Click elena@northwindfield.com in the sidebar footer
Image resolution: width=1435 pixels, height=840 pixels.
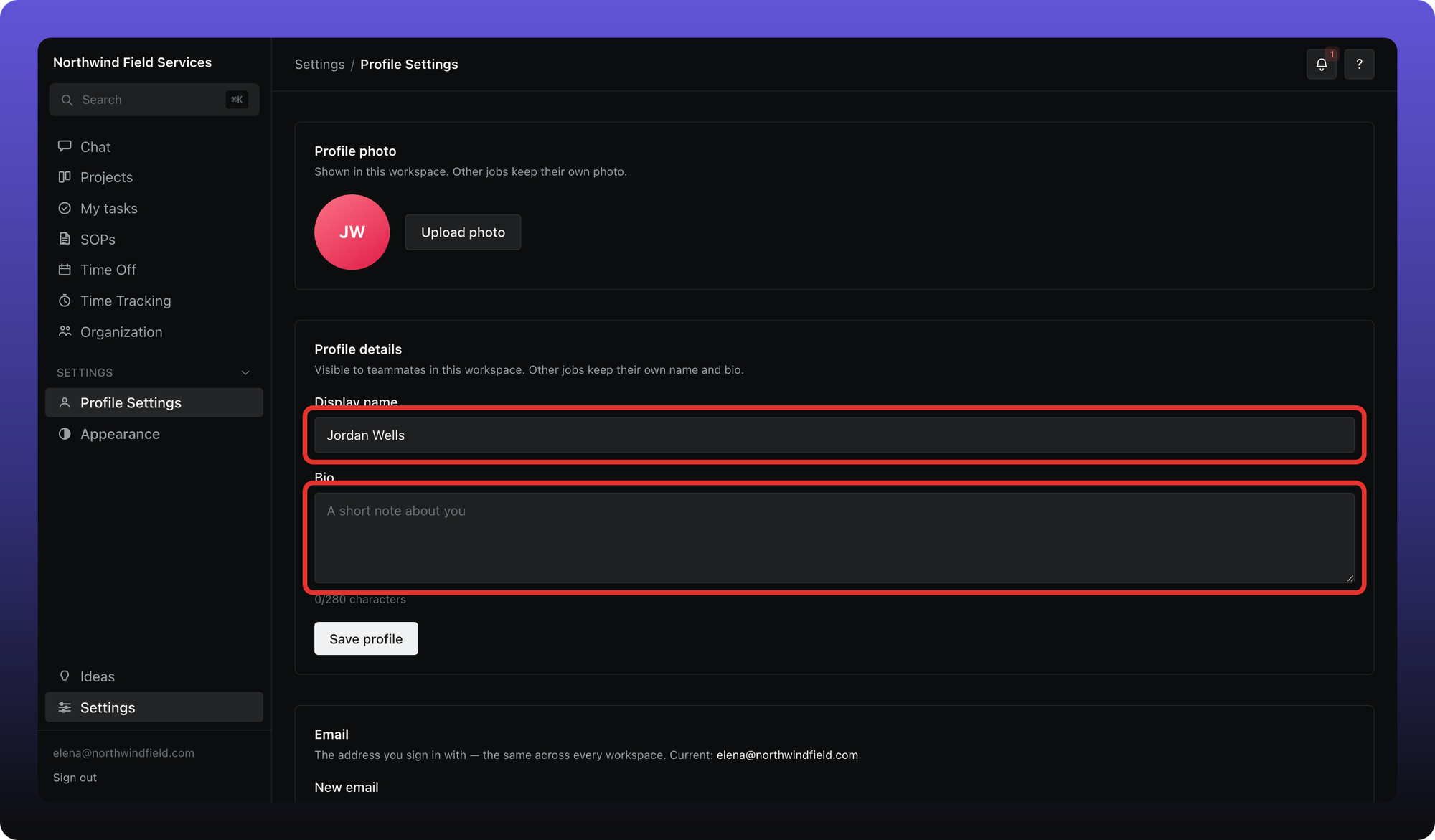(123, 753)
